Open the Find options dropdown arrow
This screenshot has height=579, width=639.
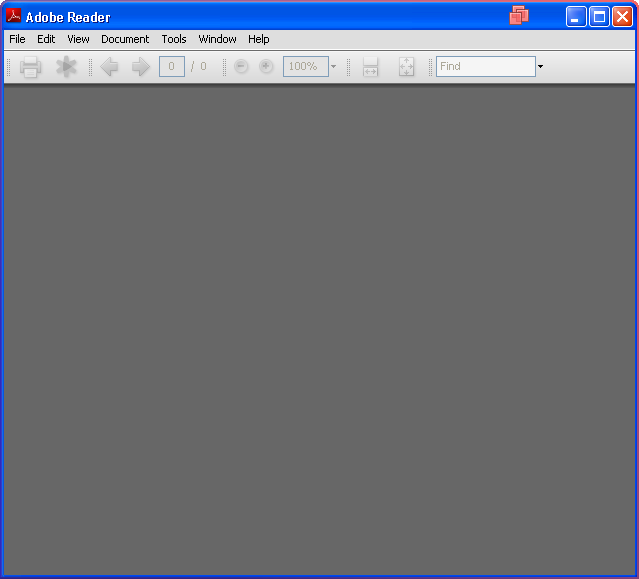pyautogui.click(x=540, y=66)
